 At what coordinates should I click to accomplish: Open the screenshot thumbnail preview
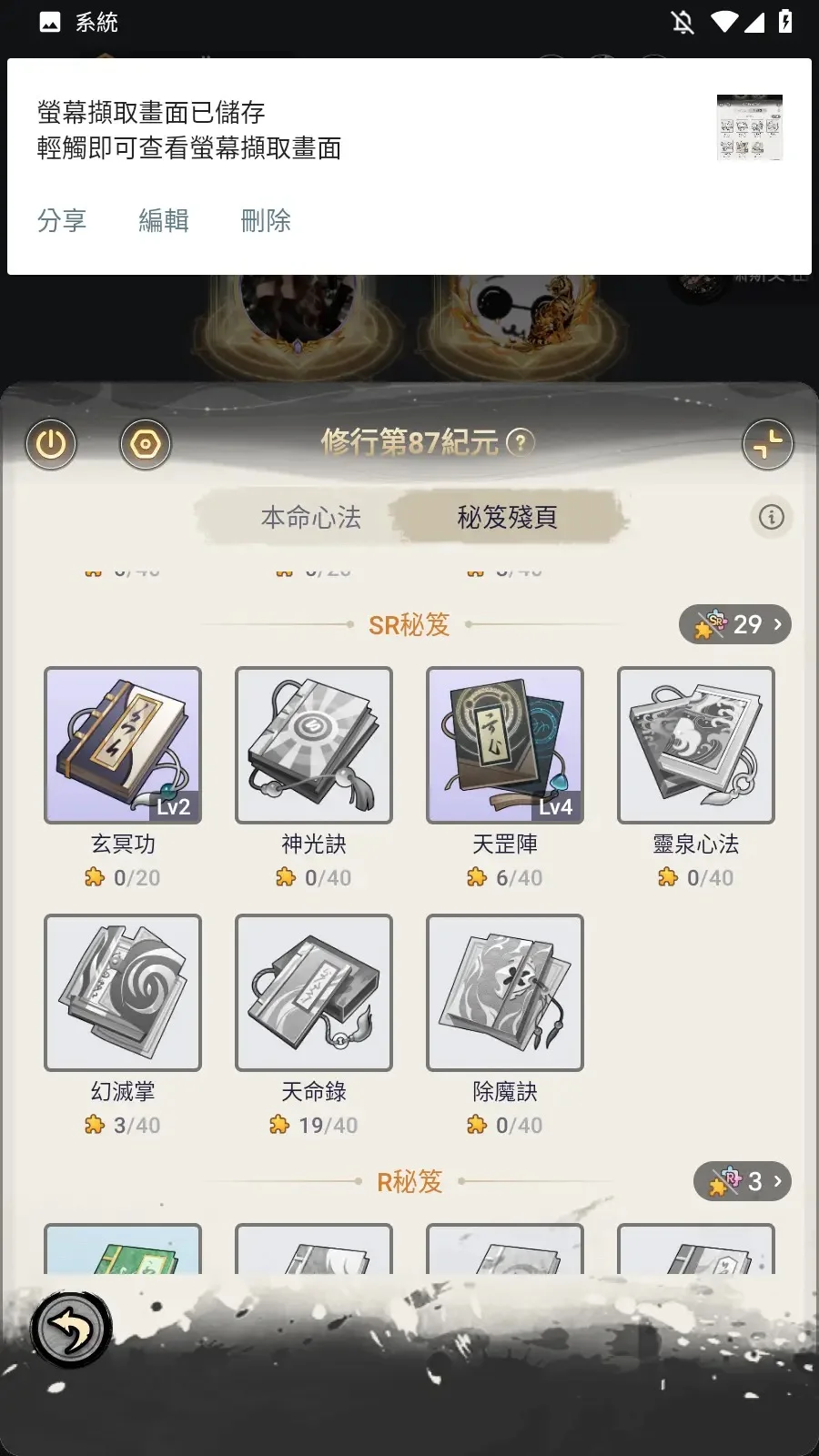click(749, 127)
